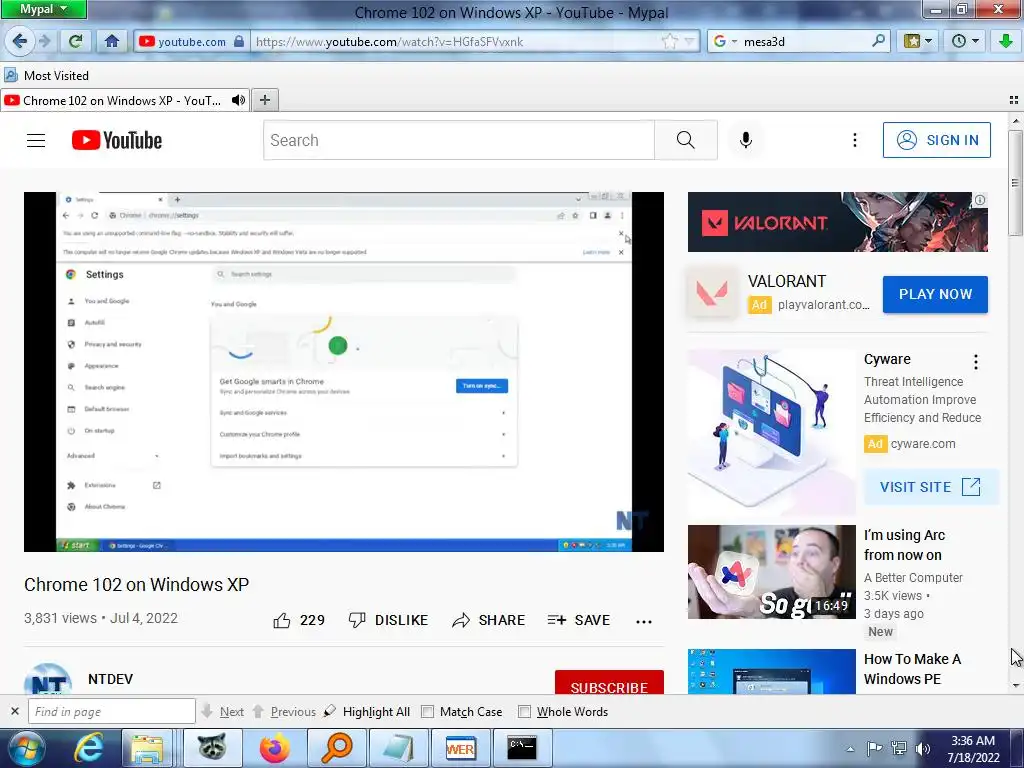
Task: Submit YouTube search with magnifier button
Action: click(x=686, y=140)
